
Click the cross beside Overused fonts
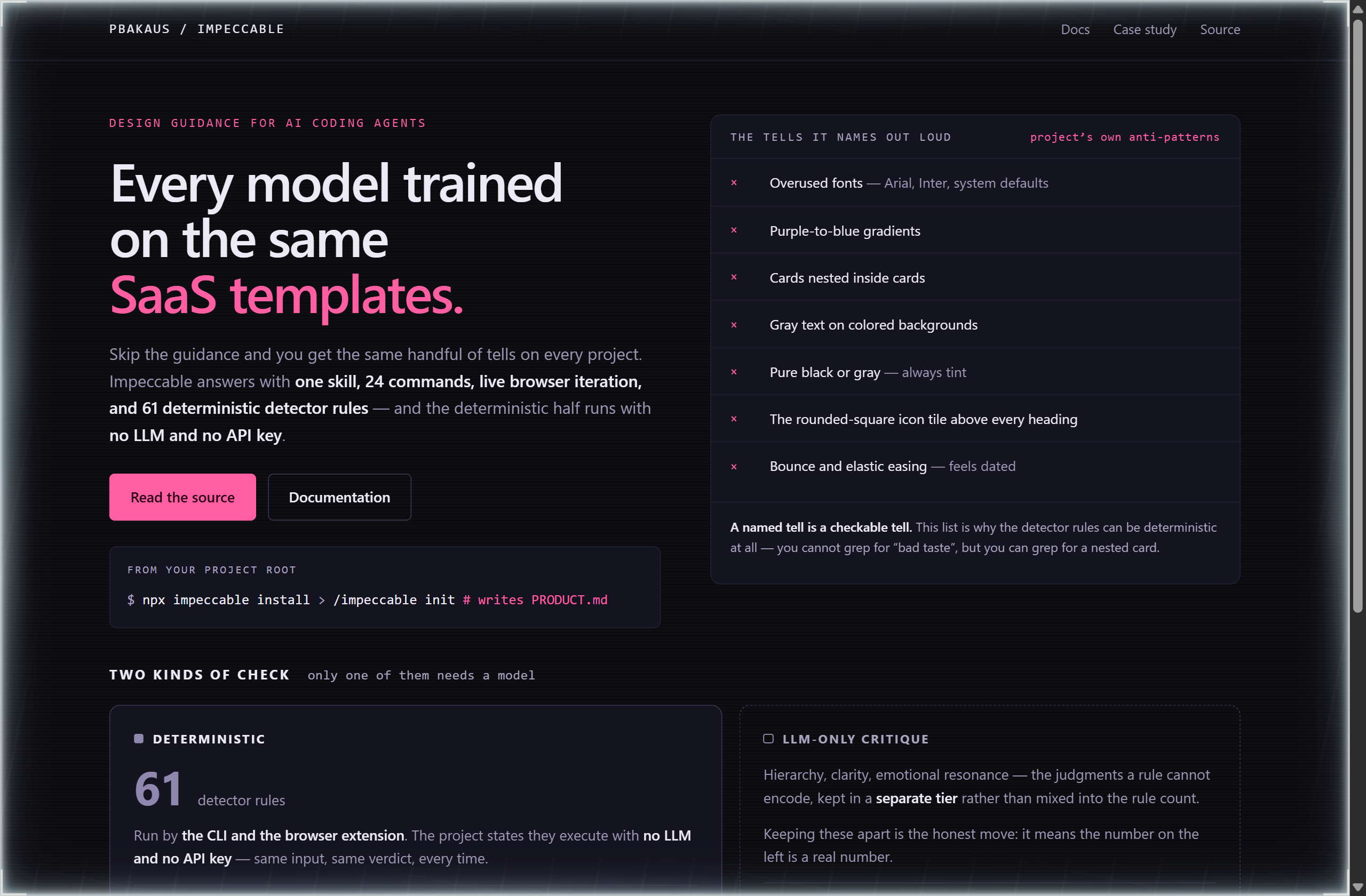734,182
